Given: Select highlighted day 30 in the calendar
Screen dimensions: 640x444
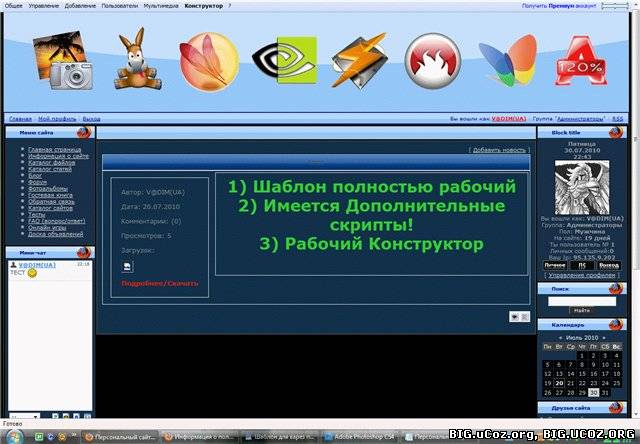Looking at the screenshot, I should (x=593, y=393).
